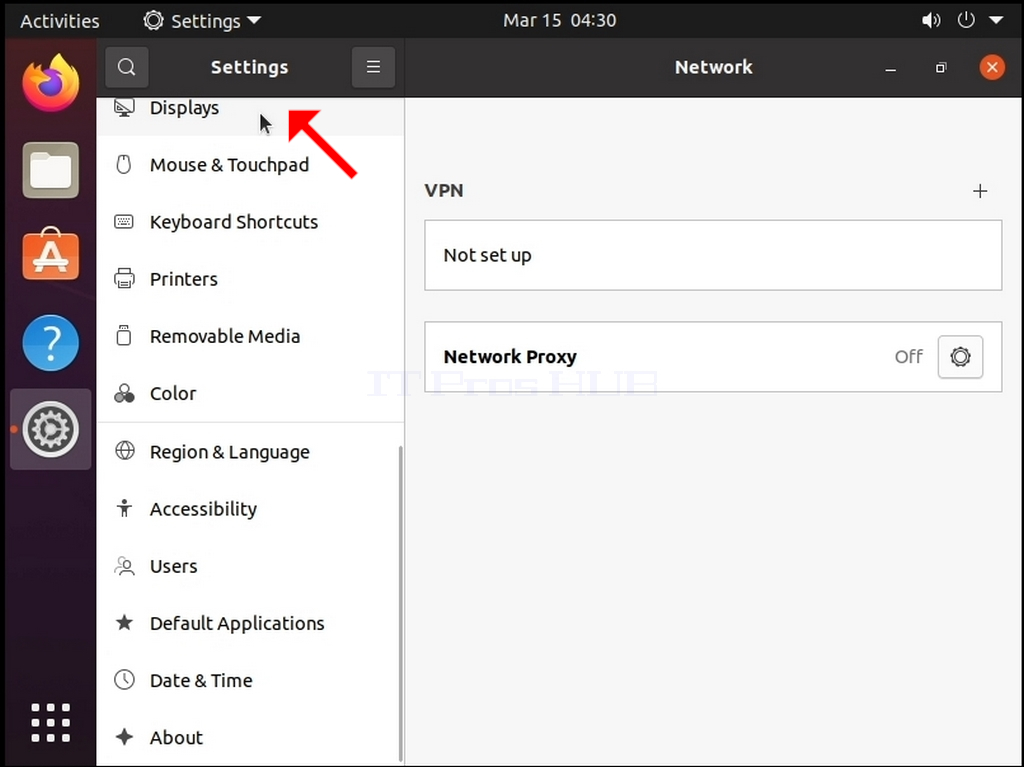Click the volume icon in top bar
This screenshot has width=1024, height=767.
pyautogui.click(x=931, y=20)
